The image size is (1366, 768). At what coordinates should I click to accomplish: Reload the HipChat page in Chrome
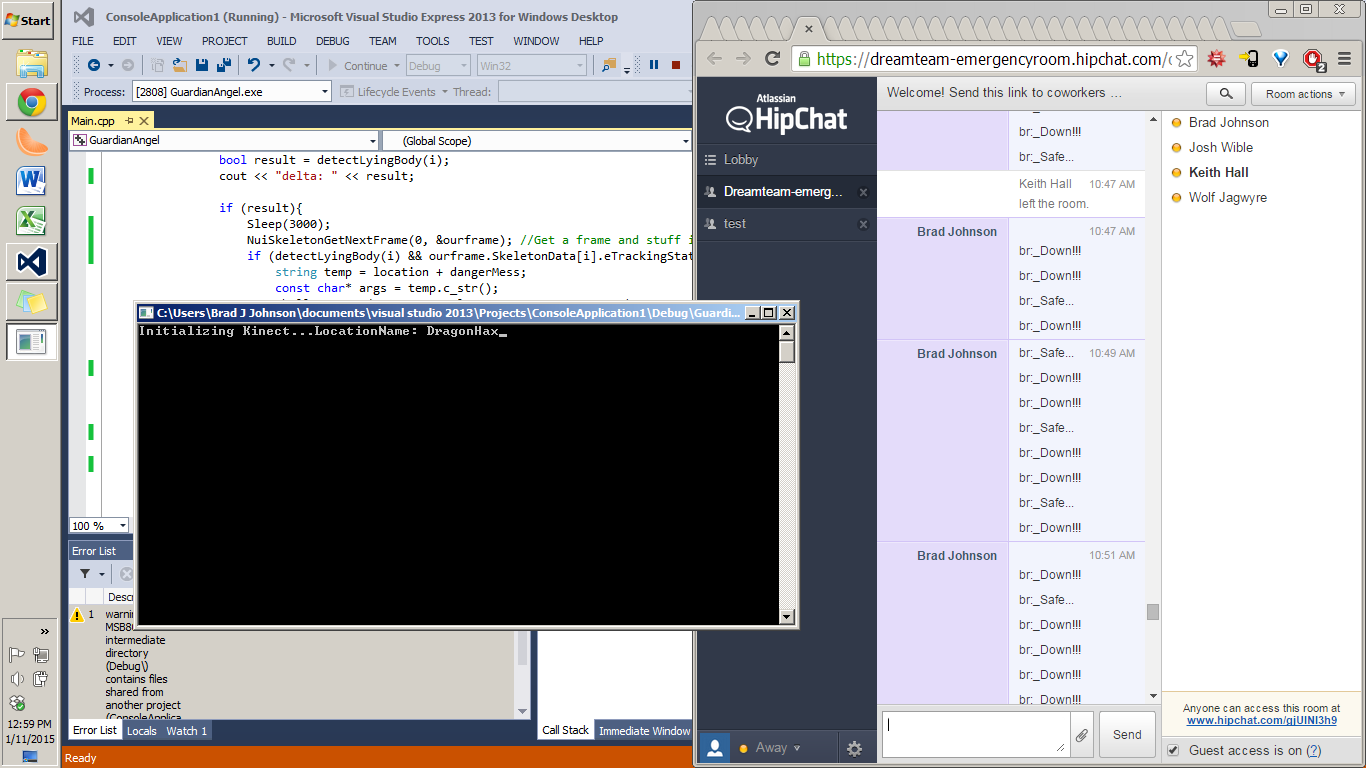[772, 59]
